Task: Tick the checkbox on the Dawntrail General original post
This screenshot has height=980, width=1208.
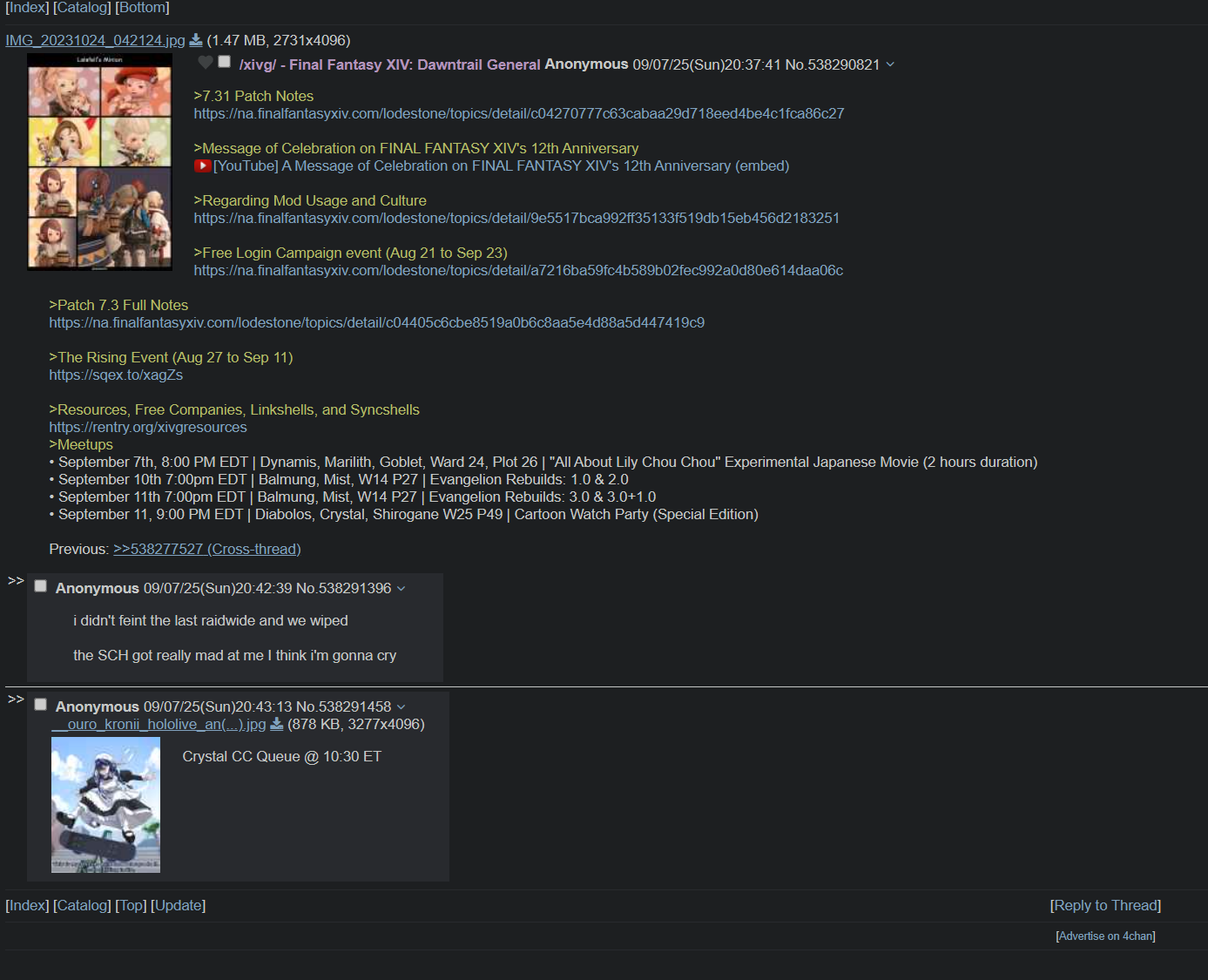Action: point(225,62)
